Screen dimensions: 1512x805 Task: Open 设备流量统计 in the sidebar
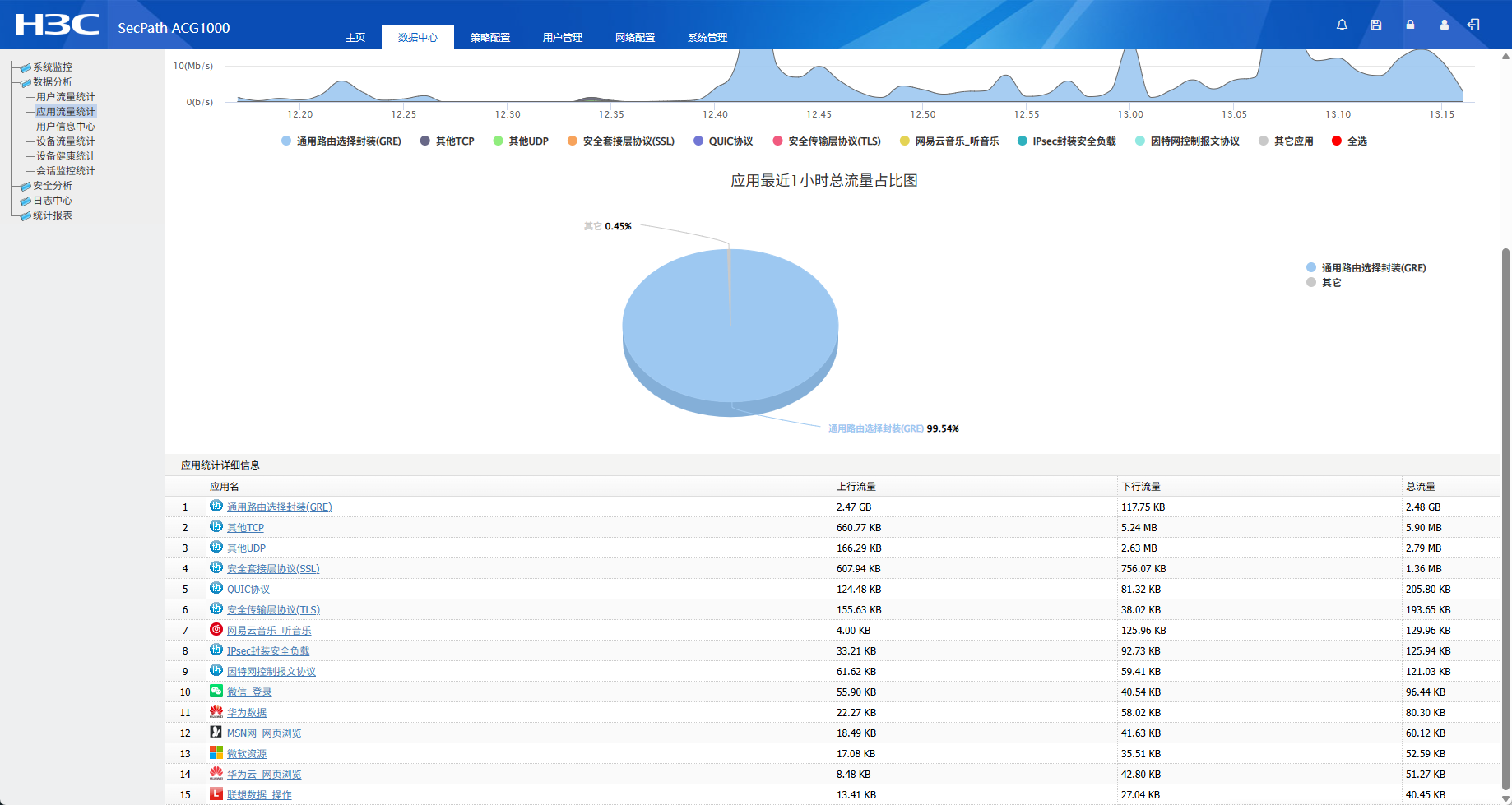66,141
